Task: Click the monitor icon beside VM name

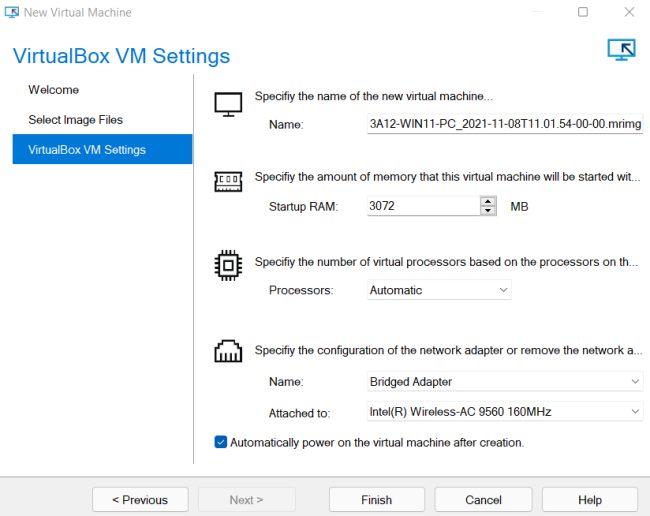Action: coord(228,104)
